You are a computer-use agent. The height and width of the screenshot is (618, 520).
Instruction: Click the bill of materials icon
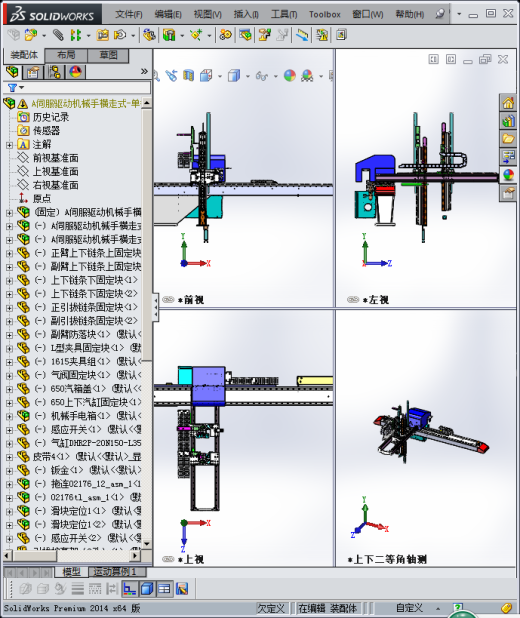coord(245,35)
